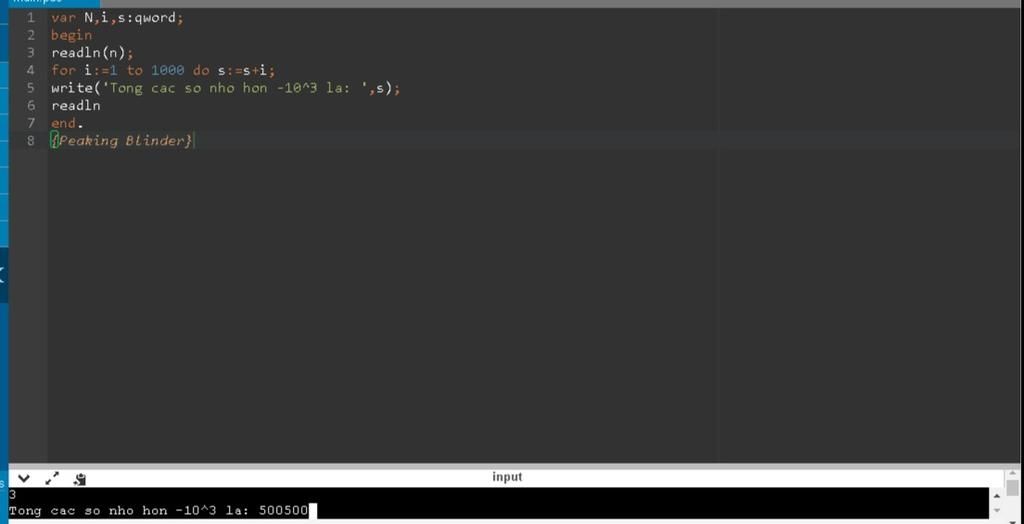1024x524 pixels.
Task: Click the bare 'readln' on line 6
Action: [x=76, y=106]
